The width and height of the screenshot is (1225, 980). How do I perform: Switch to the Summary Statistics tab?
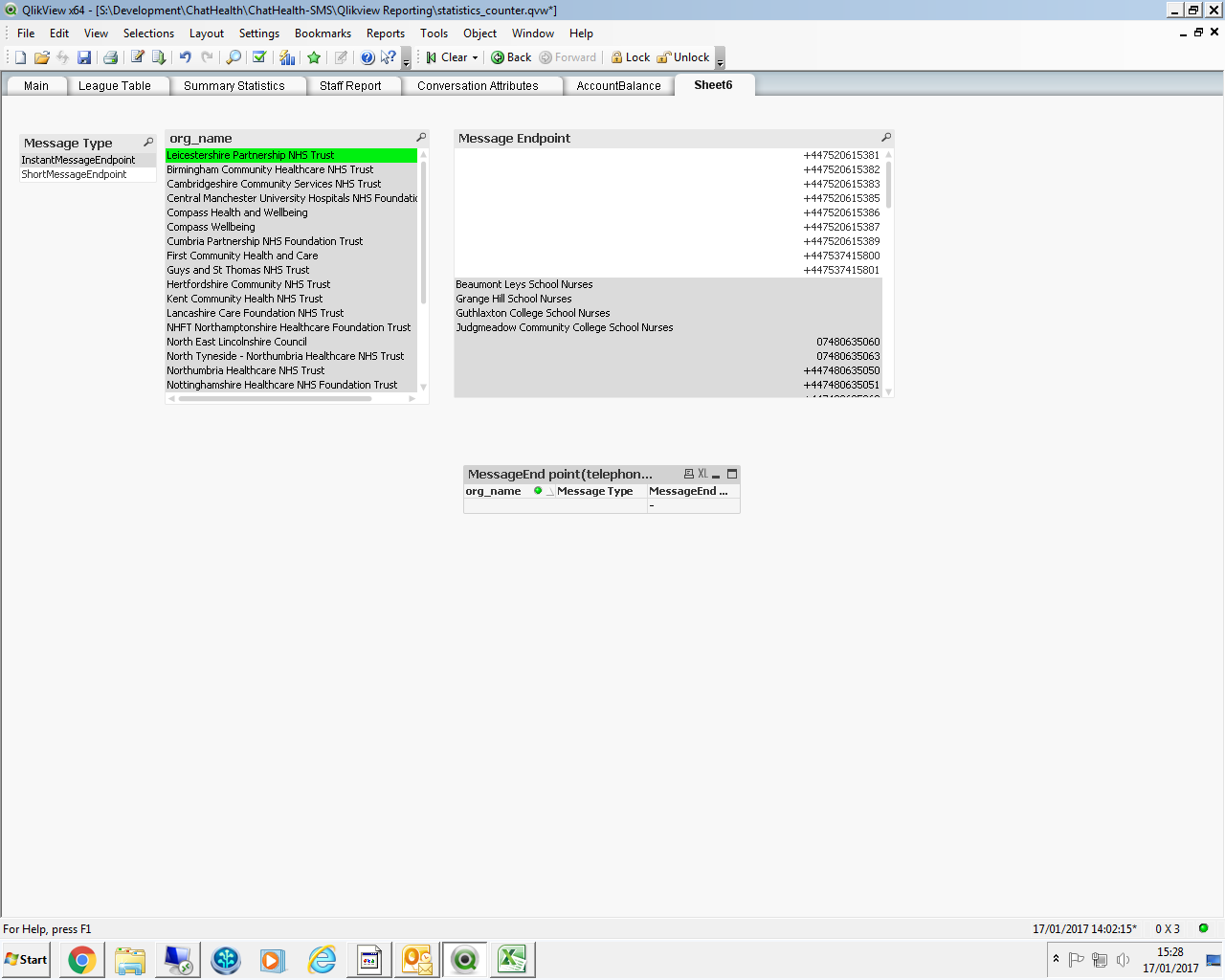pos(234,86)
